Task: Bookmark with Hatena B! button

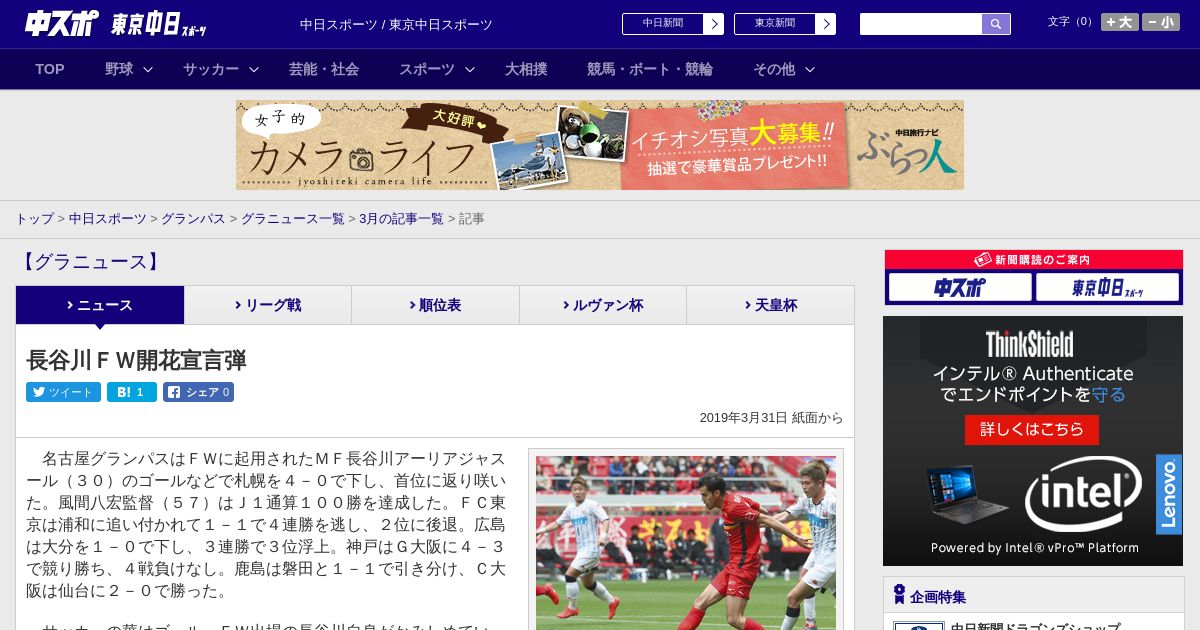Action: tap(132, 392)
